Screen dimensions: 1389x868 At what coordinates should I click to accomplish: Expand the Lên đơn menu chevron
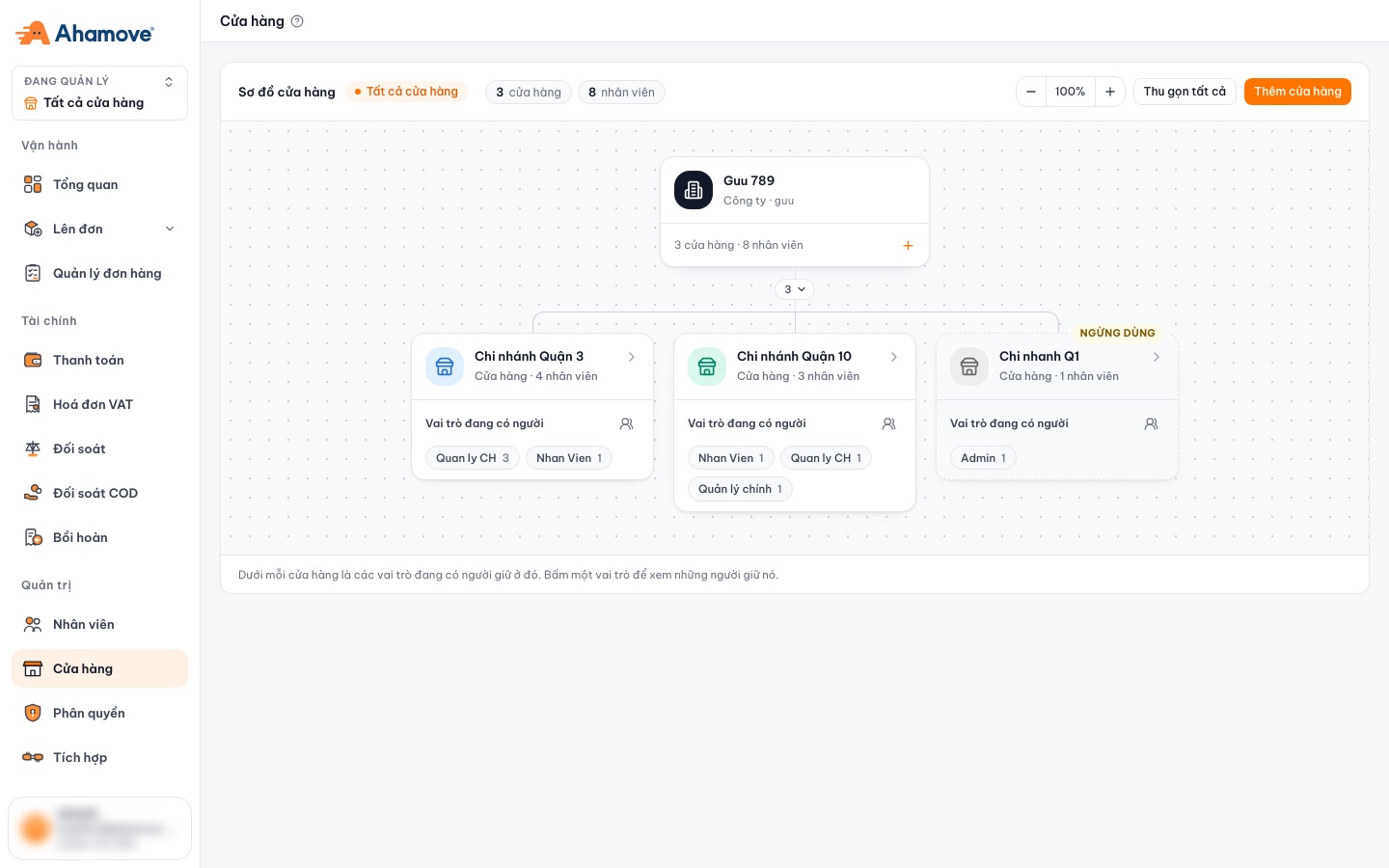[170, 229]
